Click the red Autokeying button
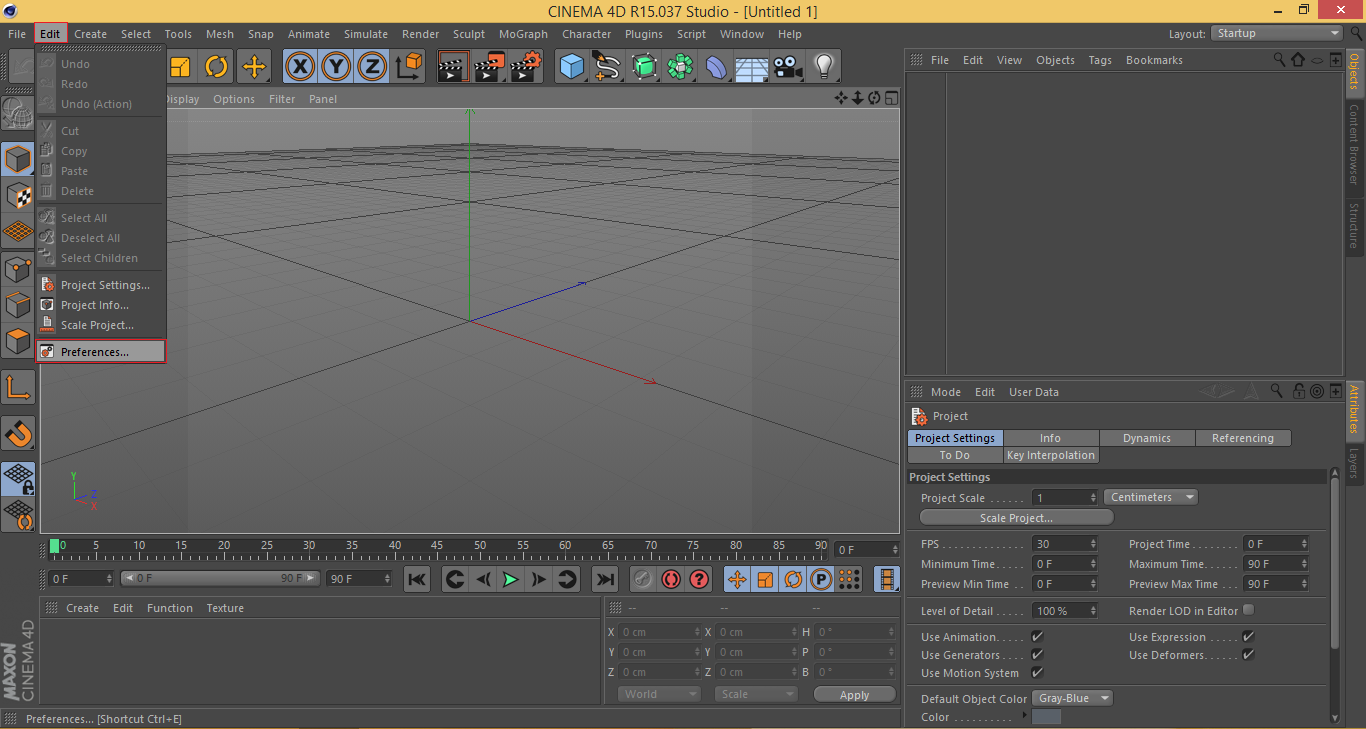Viewport: 1366px width, 729px height. point(670,579)
